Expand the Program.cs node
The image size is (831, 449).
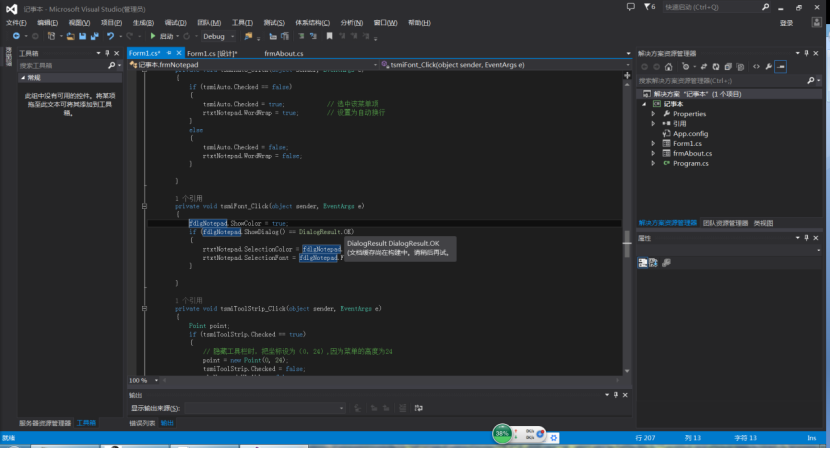[x=653, y=163]
